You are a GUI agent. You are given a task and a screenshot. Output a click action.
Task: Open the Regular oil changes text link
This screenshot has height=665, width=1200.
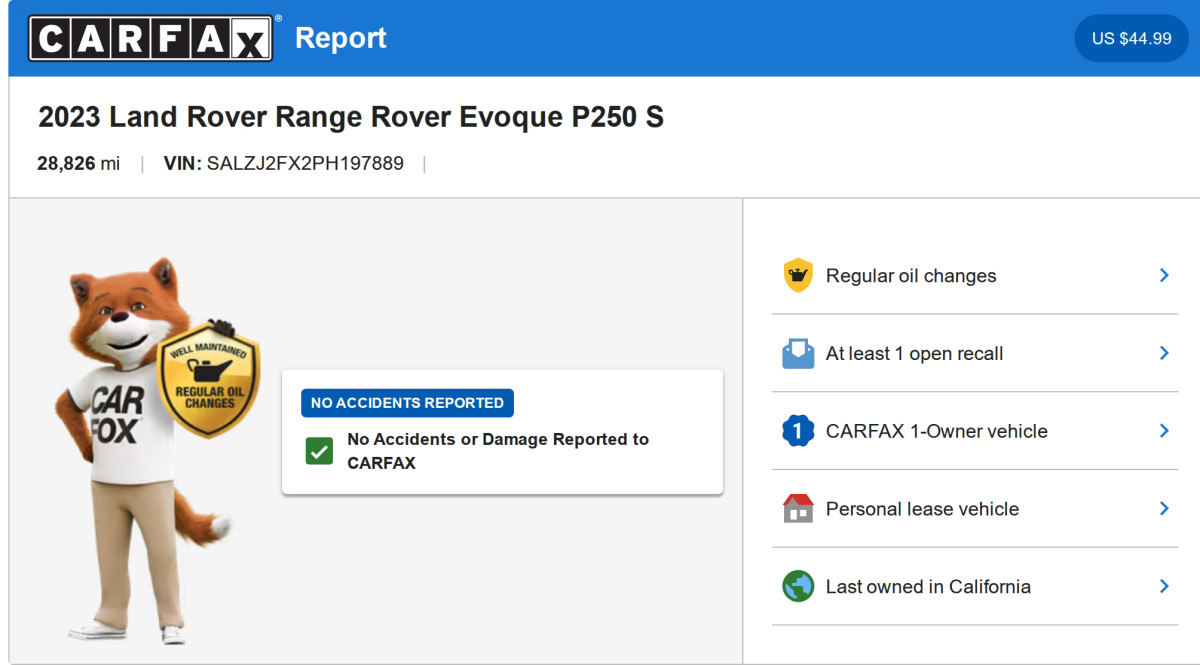point(910,276)
